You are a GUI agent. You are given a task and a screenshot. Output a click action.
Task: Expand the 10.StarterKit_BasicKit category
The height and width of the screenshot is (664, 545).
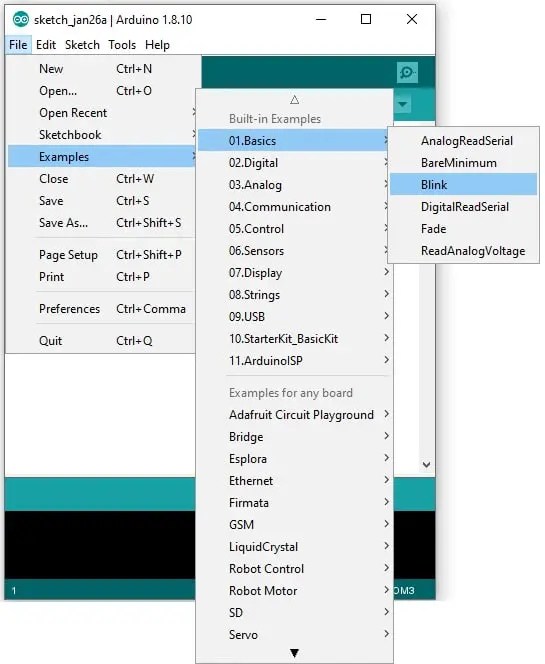tap(294, 339)
